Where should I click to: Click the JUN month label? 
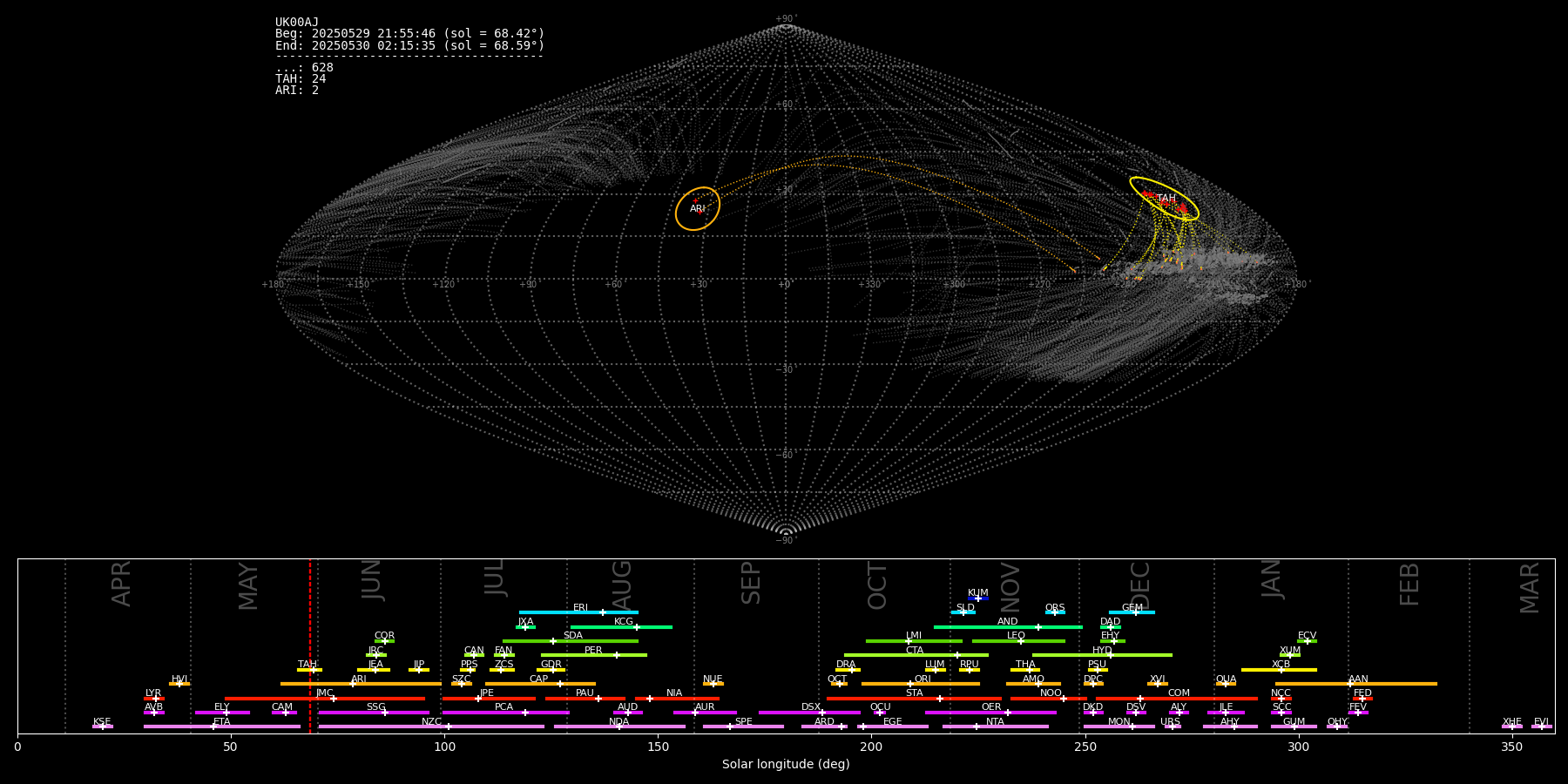click(372, 580)
